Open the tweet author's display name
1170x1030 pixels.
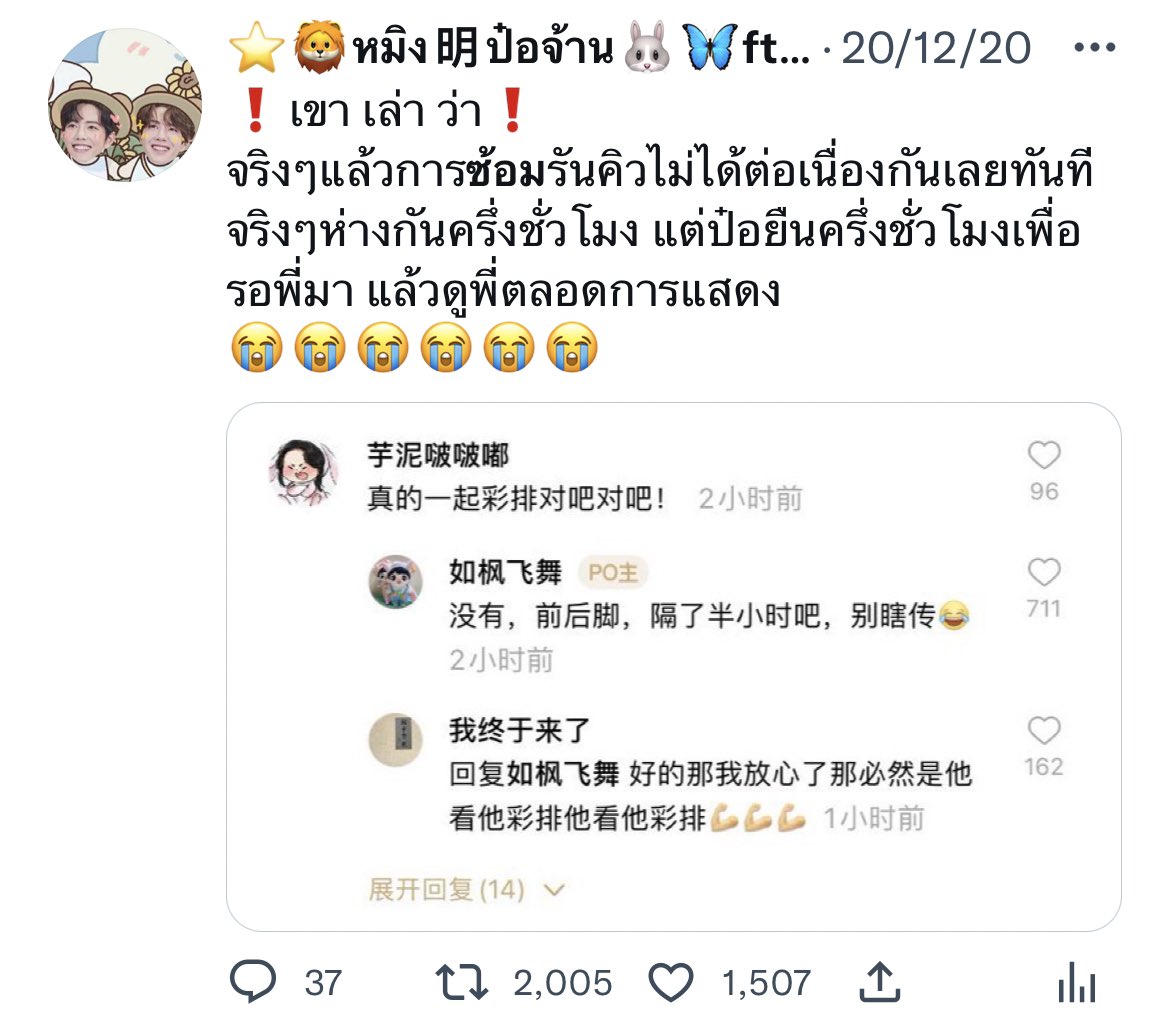519,48
